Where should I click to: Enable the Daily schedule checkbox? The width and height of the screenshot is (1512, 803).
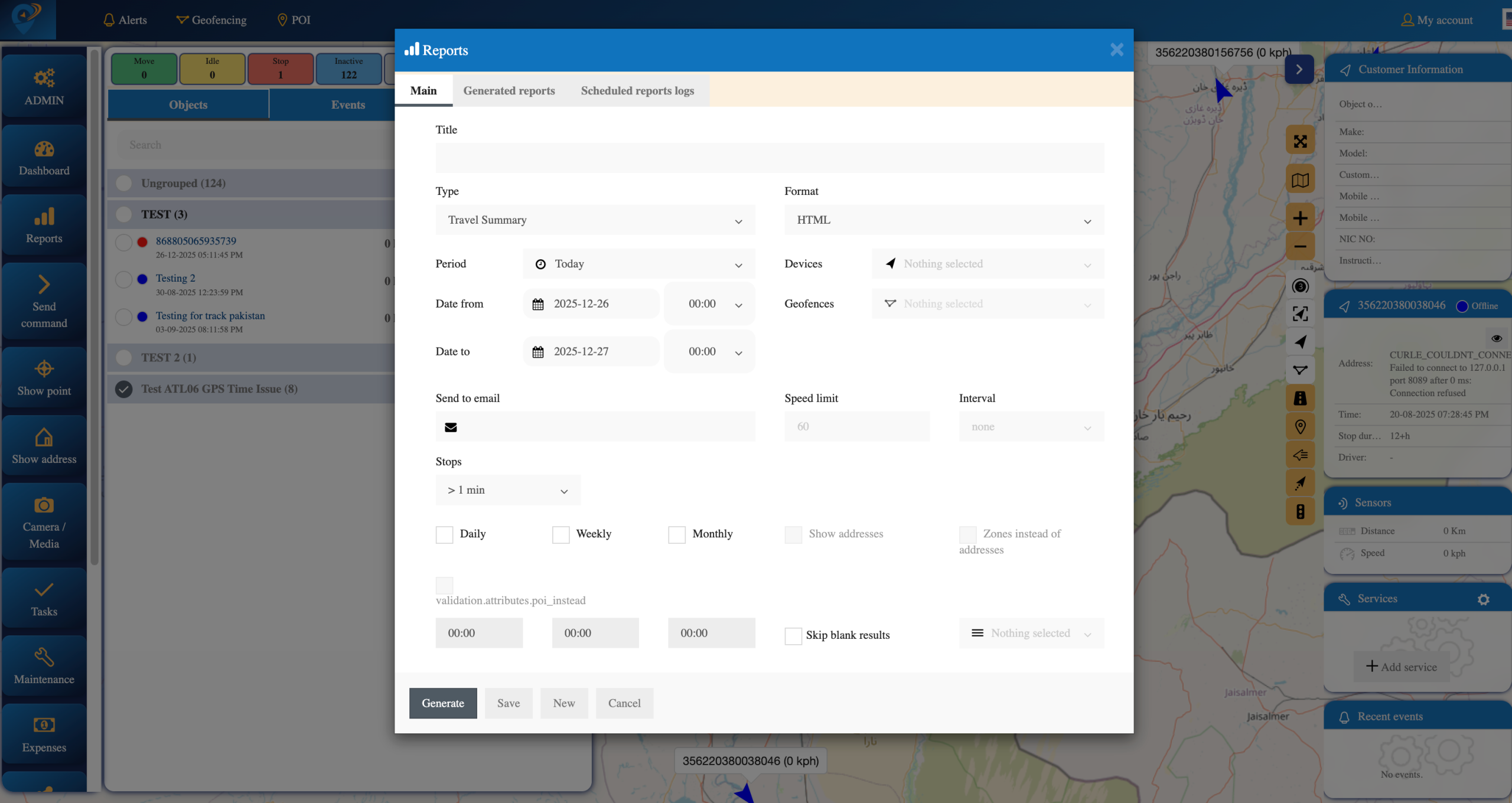point(444,534)
